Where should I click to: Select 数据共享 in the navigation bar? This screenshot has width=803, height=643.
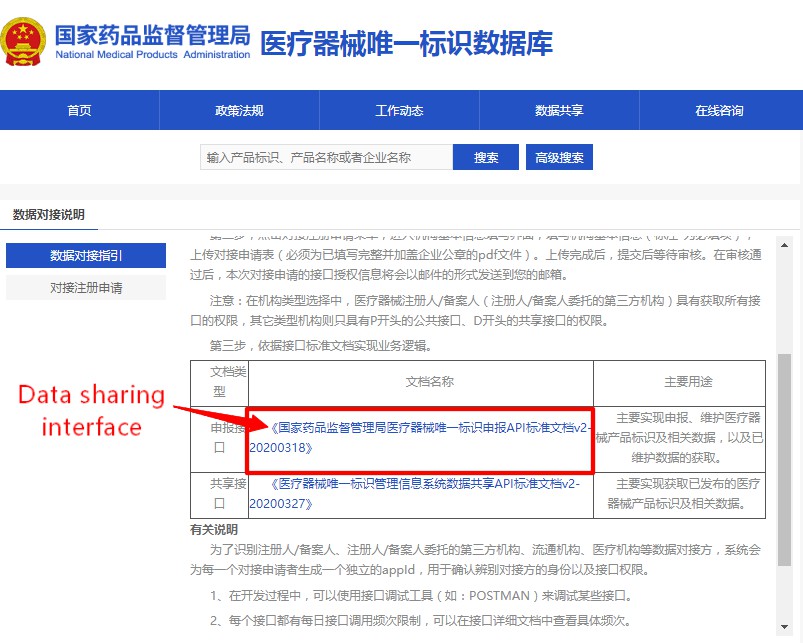point(559,111)
